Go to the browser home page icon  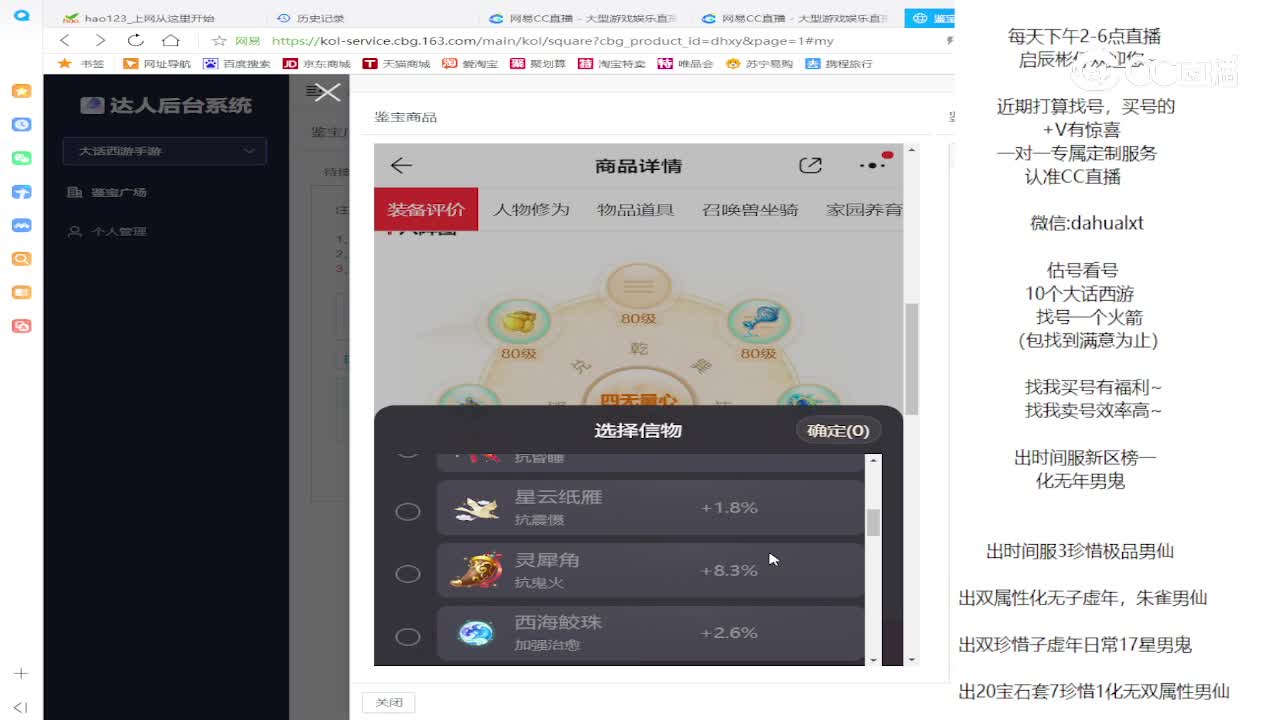click(x=171, y=41)
